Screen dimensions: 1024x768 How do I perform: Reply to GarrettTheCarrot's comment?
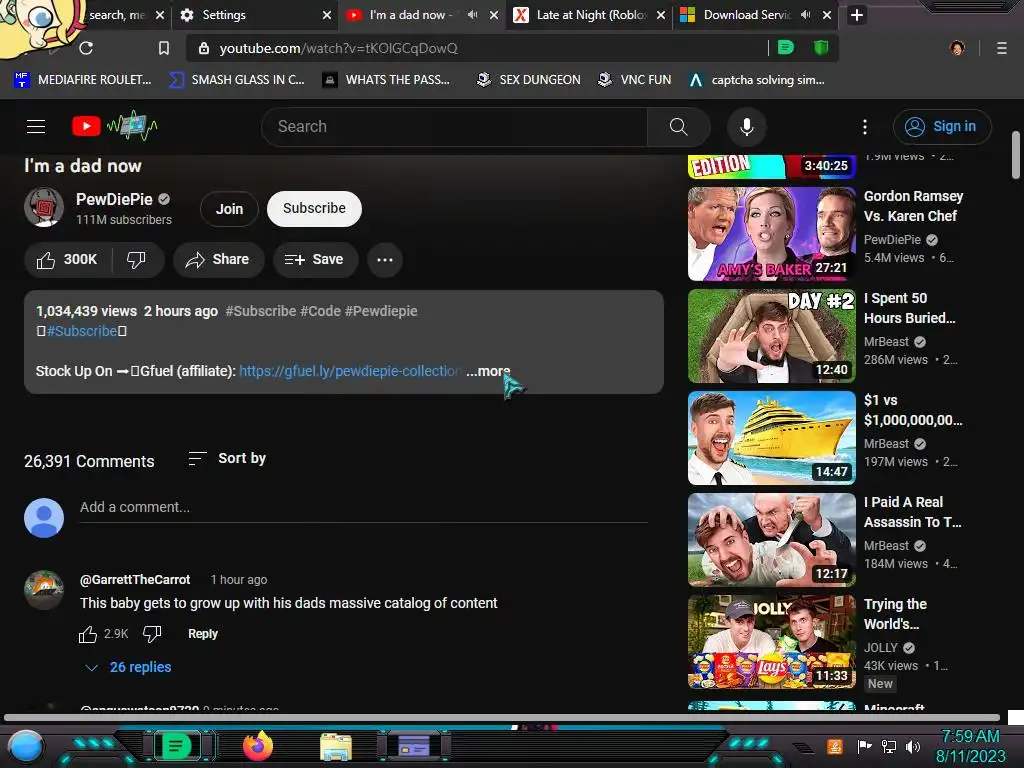click(202, 634)
